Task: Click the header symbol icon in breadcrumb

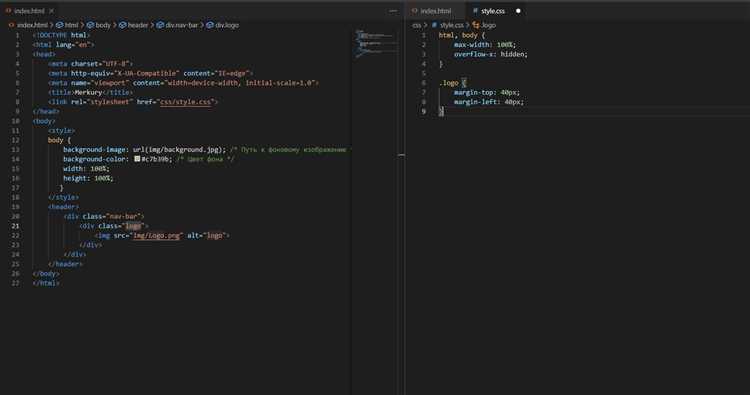Action: pyautogui.click(x=122, y=25)
